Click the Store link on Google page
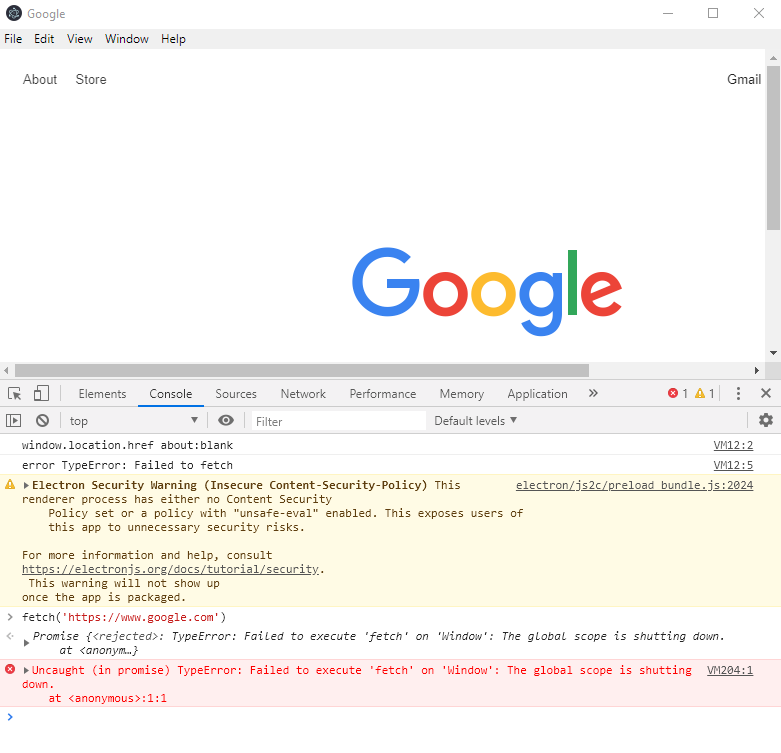The width and height of the screenshot is (781, 753). click(x=91, y=79)
